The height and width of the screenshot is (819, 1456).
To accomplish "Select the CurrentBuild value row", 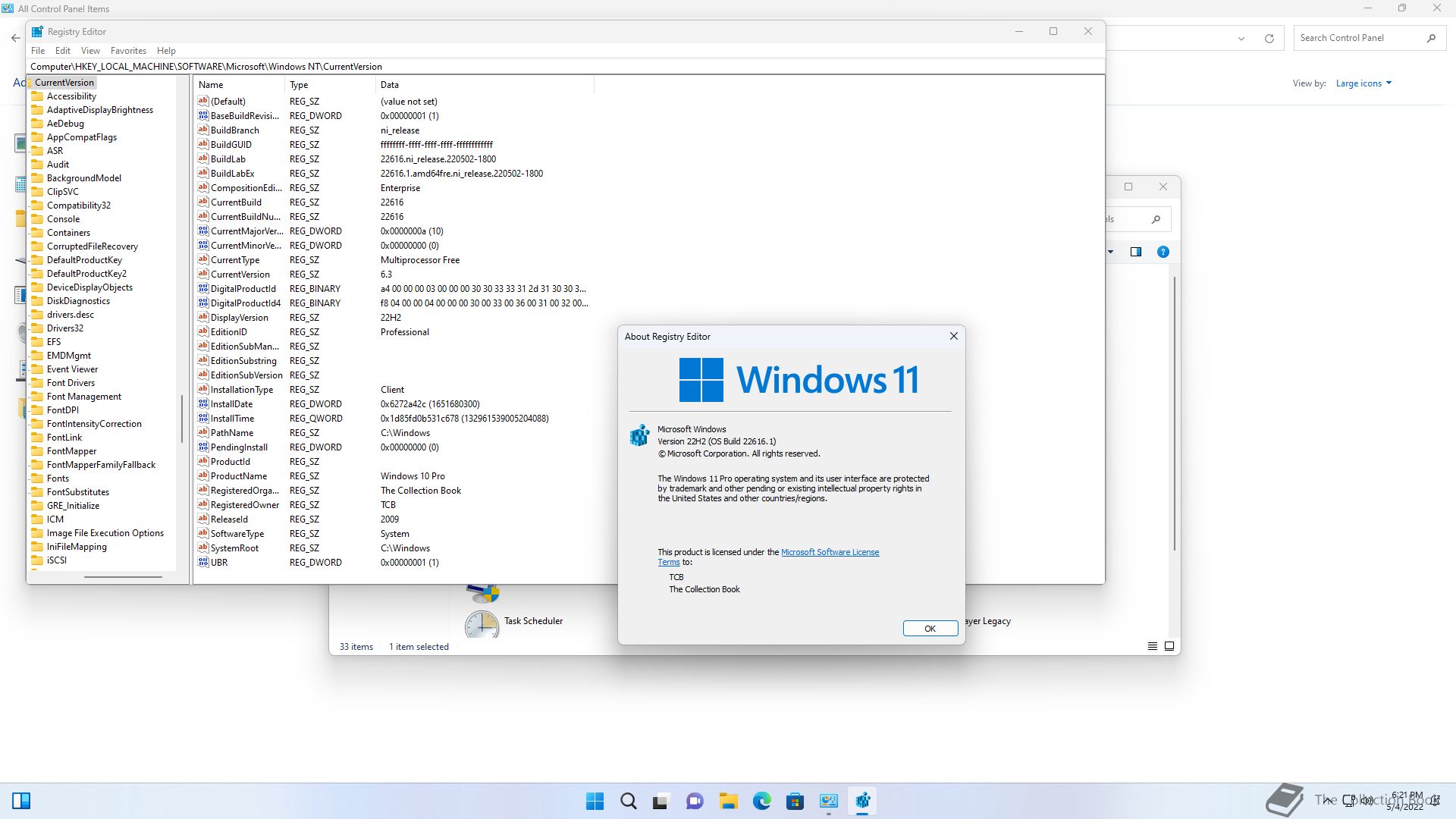I will point(394,202).
